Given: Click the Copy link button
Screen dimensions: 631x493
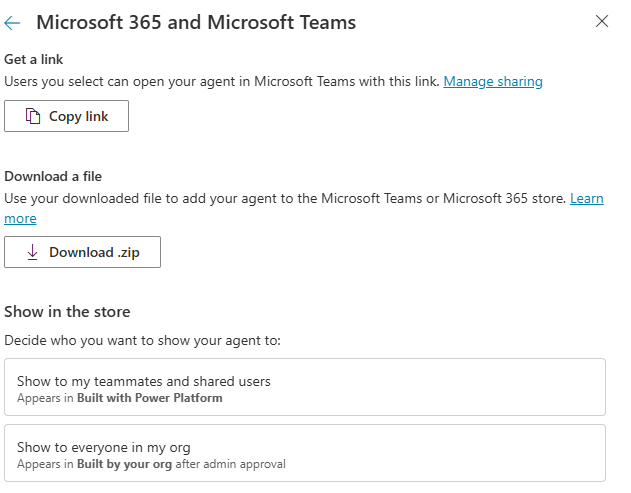Looking at the screenshot, I should [66, 116].
